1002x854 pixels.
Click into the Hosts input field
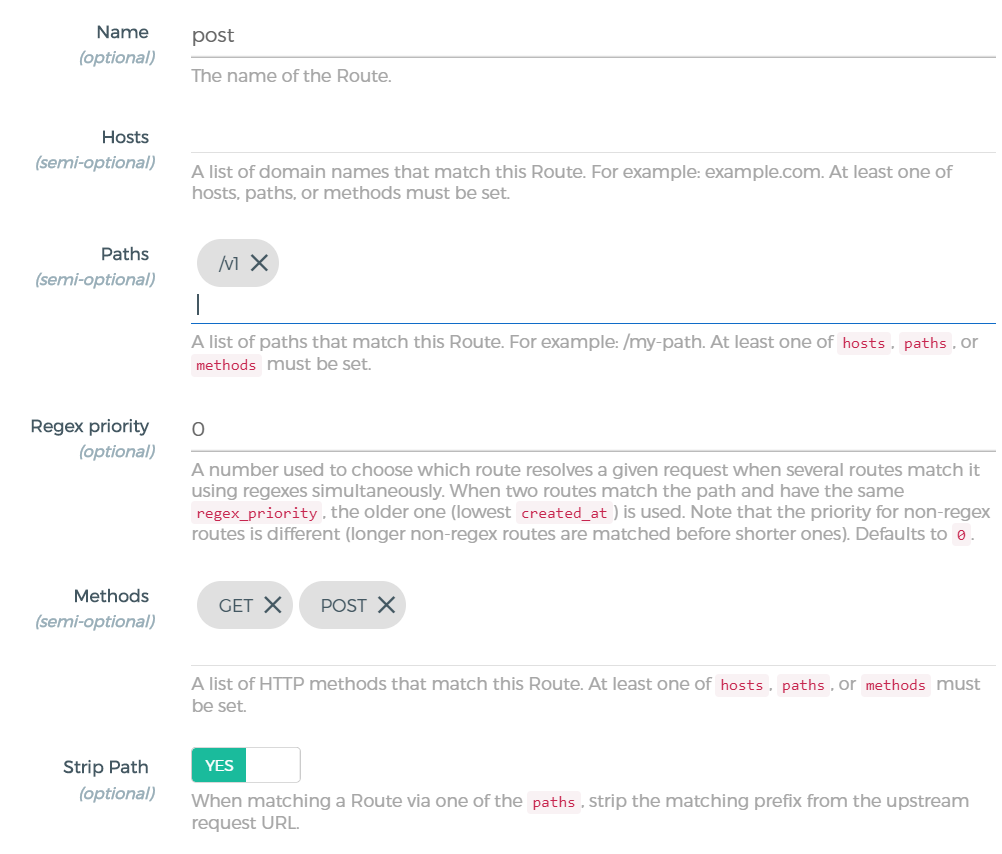(x=592, y=137)
